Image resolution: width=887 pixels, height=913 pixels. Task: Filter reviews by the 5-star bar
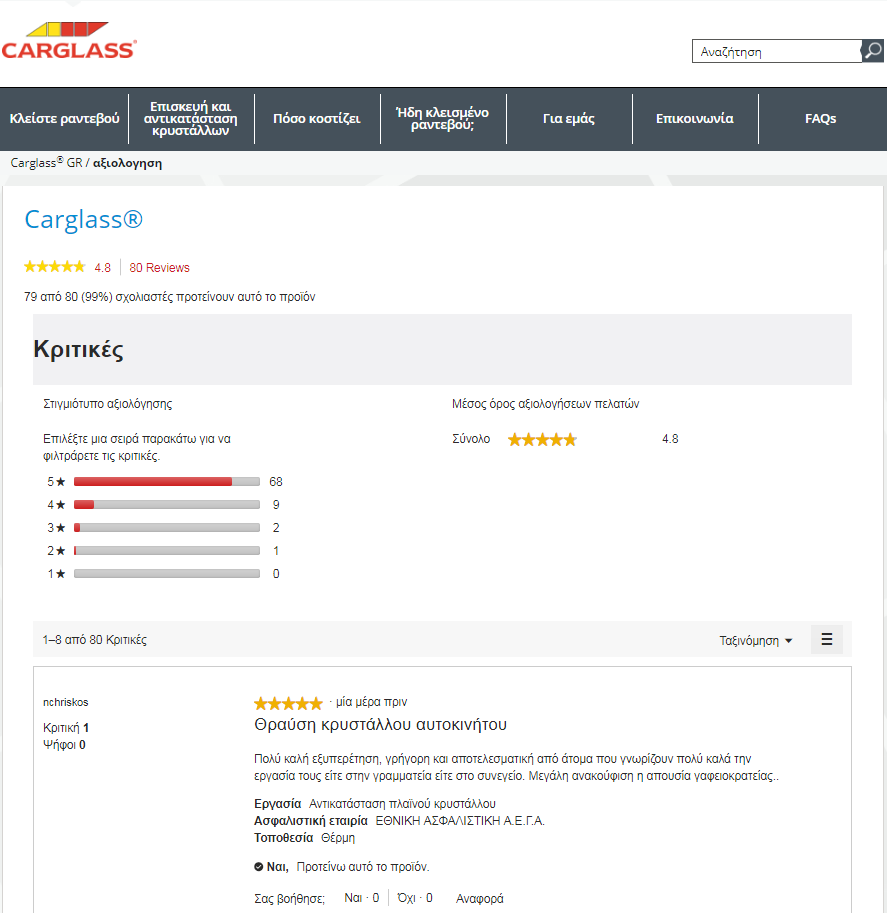(166, 481)
